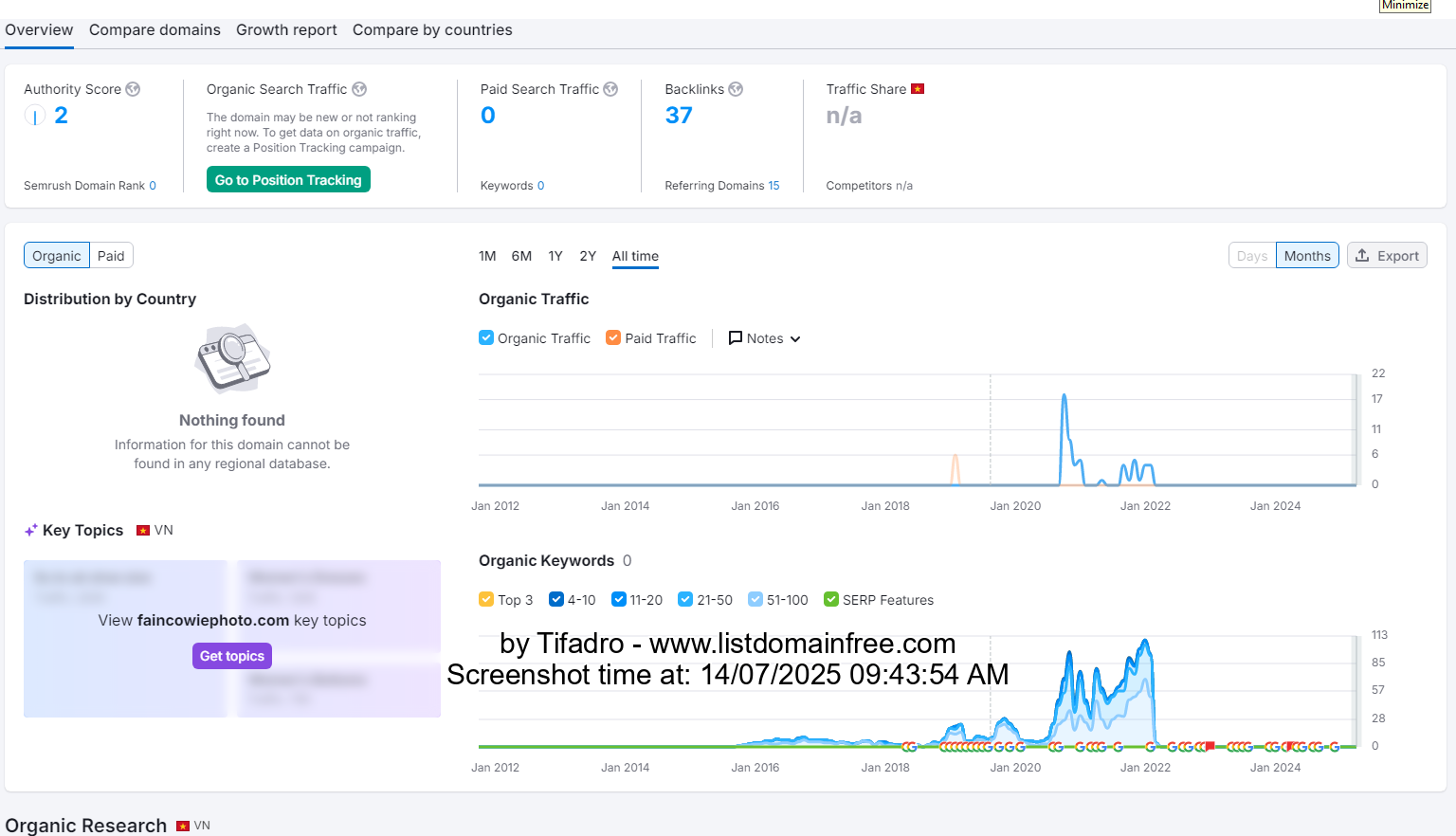Click the magnifier Nothing found illustration

pyautogui.click(x=232, y=358)
